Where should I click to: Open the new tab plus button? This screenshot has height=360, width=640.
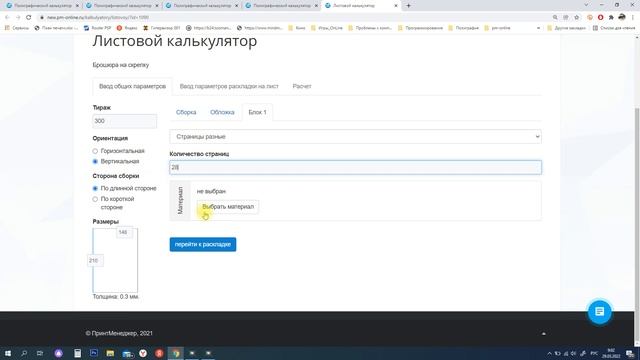click(x=408, y=6)
